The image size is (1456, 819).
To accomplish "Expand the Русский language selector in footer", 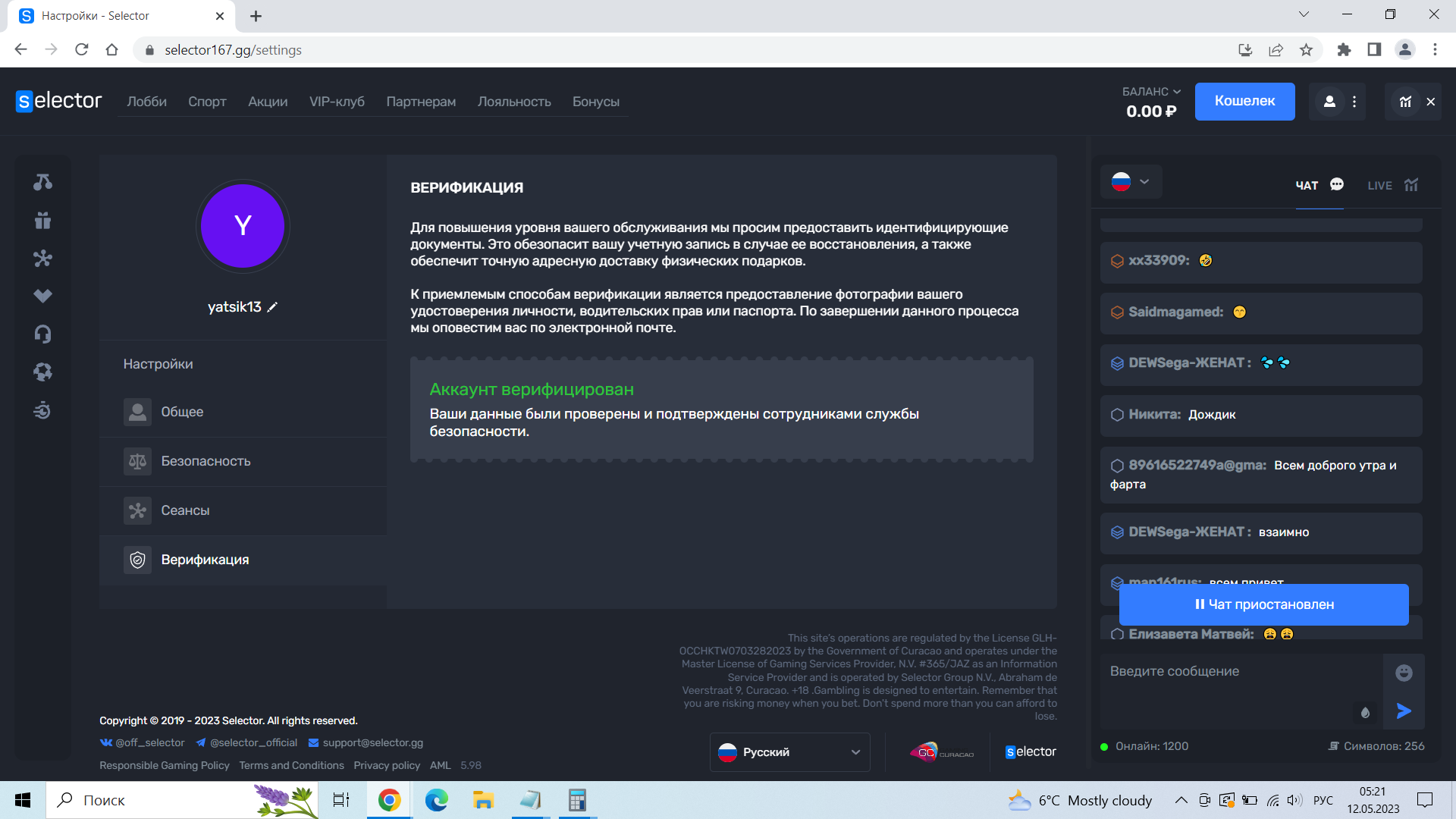I will pos(789,752).
